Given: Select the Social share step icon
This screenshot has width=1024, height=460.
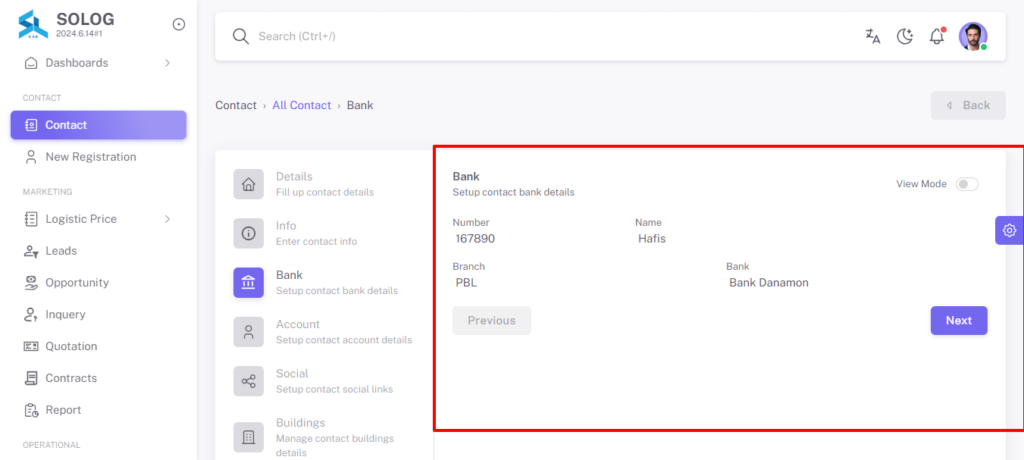Looking at the screenshot, I should pyautogui.click(x=249, y=381).
